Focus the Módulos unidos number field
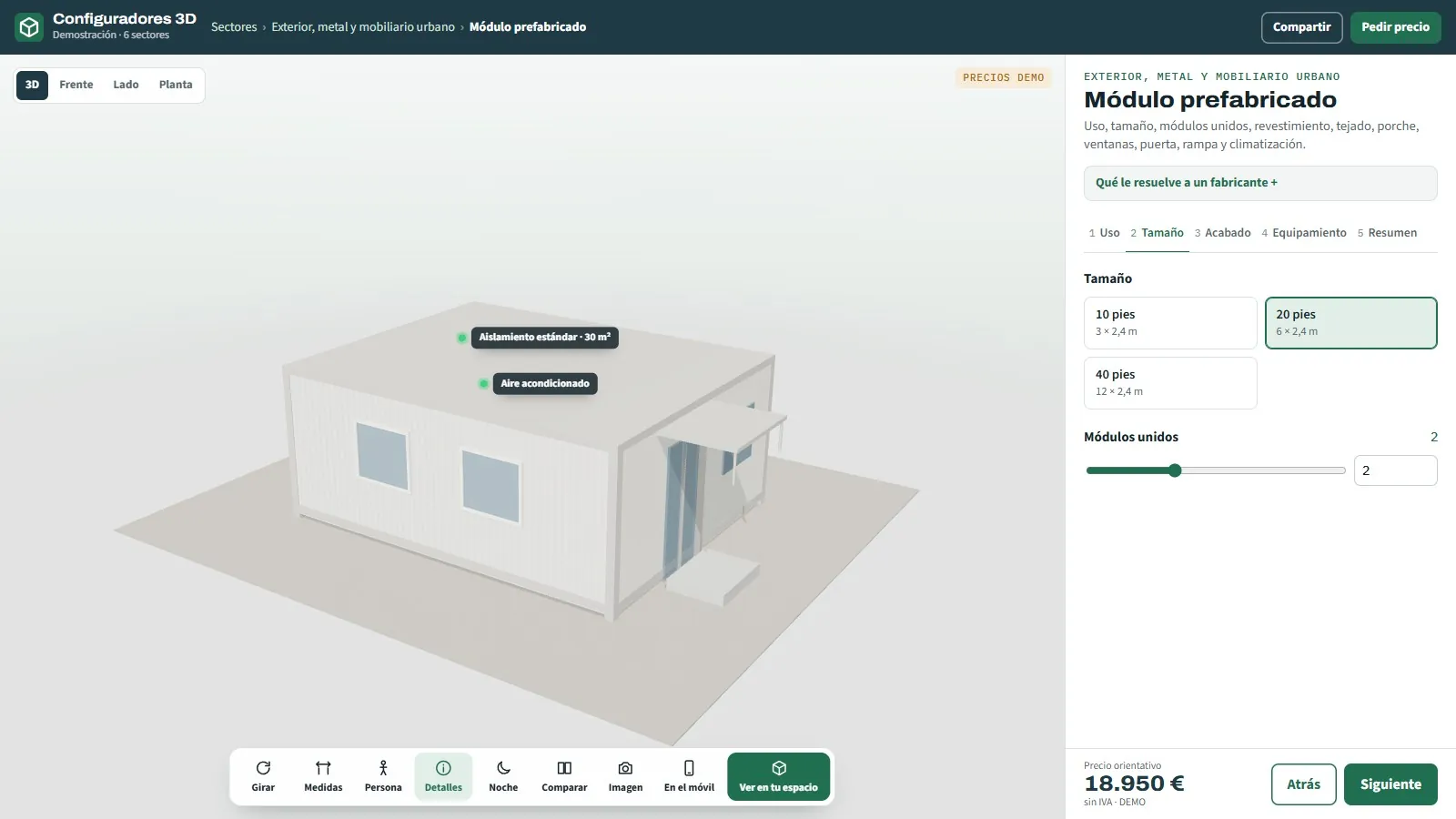The image size is (1456, 819). click(x=1395, y=470)
